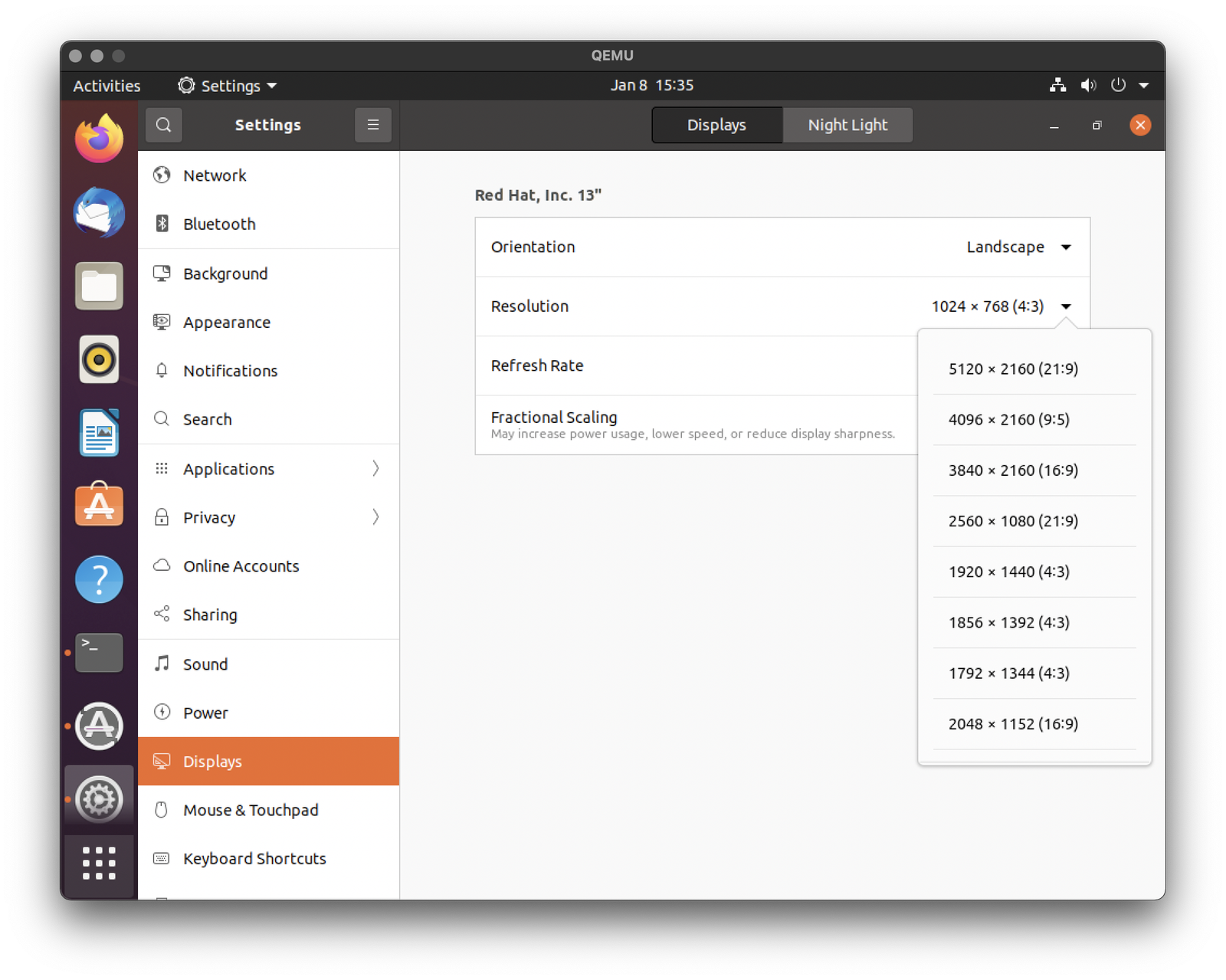The height and width of the screenshot is (980, 1226).
Task: Open the Activities overview
Action: 107,86
